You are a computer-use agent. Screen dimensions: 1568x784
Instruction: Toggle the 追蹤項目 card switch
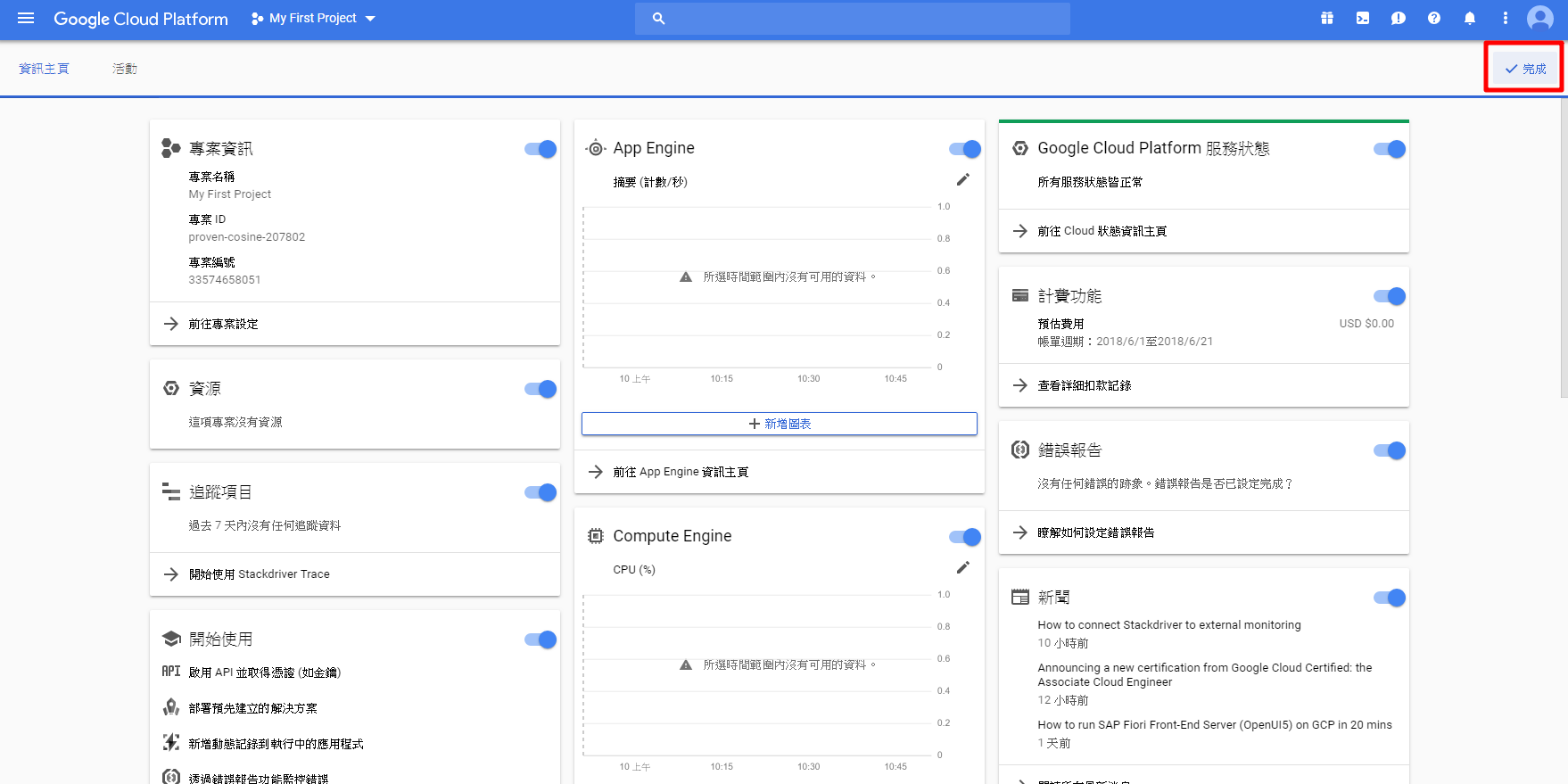click(541, 492)
